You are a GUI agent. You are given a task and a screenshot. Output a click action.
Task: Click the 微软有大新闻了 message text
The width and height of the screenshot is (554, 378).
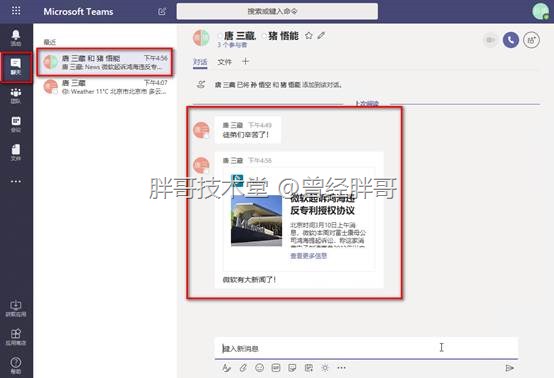click(x=249, y=280)
